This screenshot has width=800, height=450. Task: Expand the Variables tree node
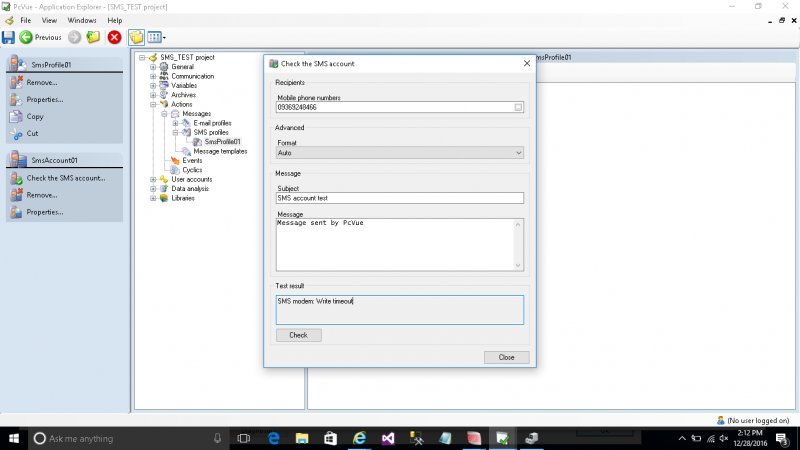[153, 86]
